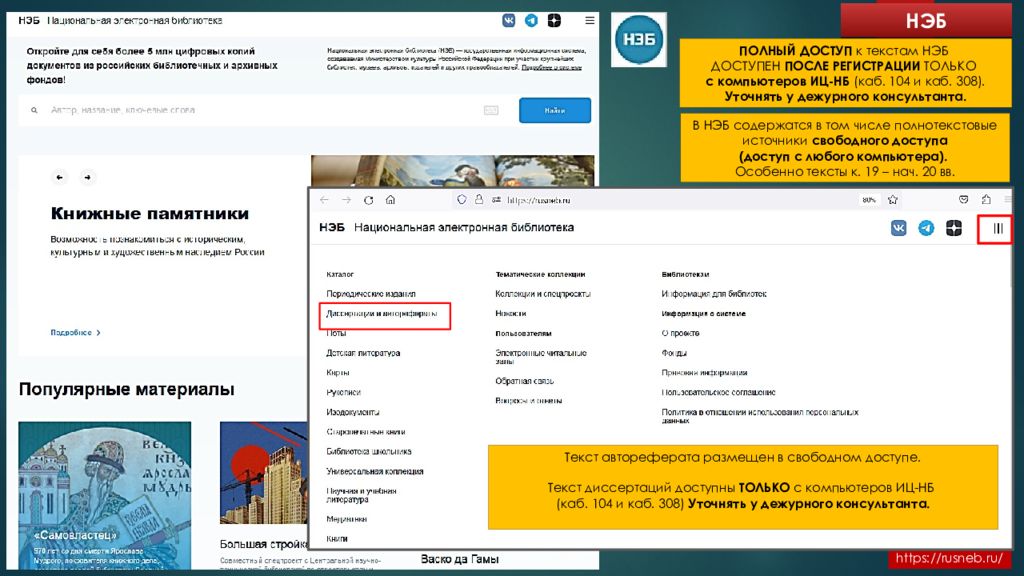The width and height of the screenshot is (1024, 576).
Task: Open Универсальная коллекция in the menu
Action: point(375,471)
